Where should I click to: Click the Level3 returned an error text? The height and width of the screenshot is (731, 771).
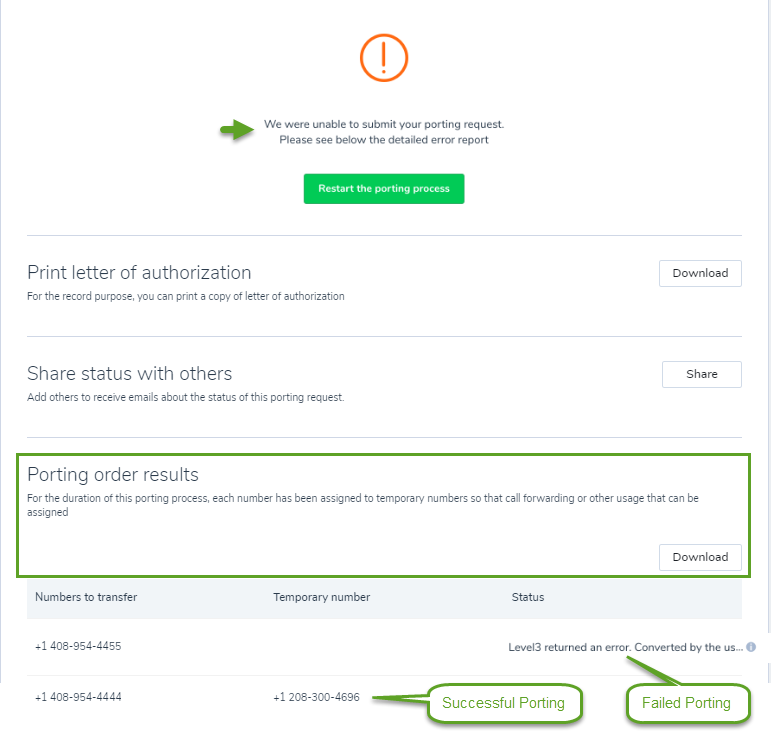(x=625, y=647)
